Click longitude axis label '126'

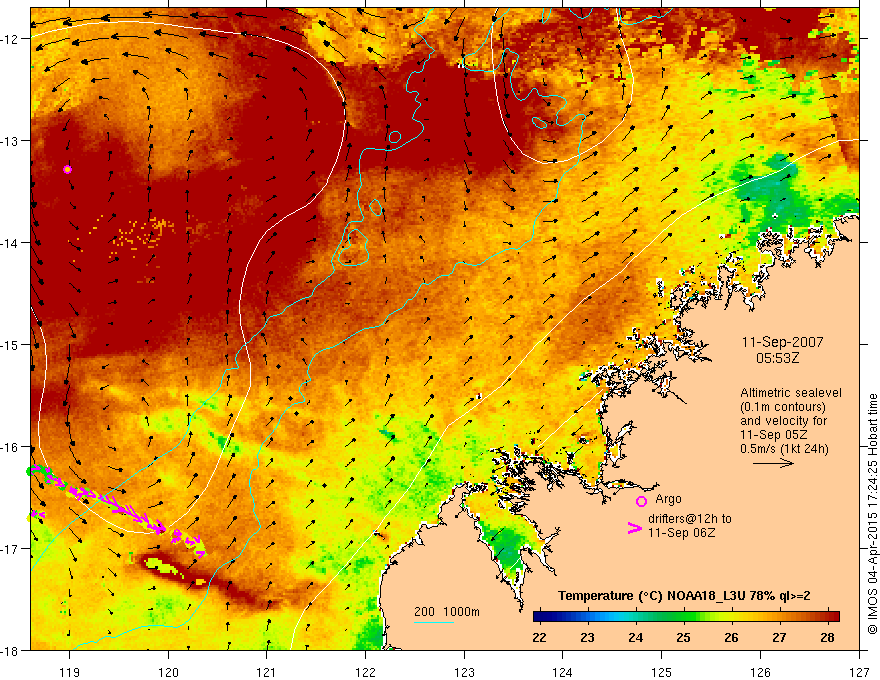click(x=760, y=672)
